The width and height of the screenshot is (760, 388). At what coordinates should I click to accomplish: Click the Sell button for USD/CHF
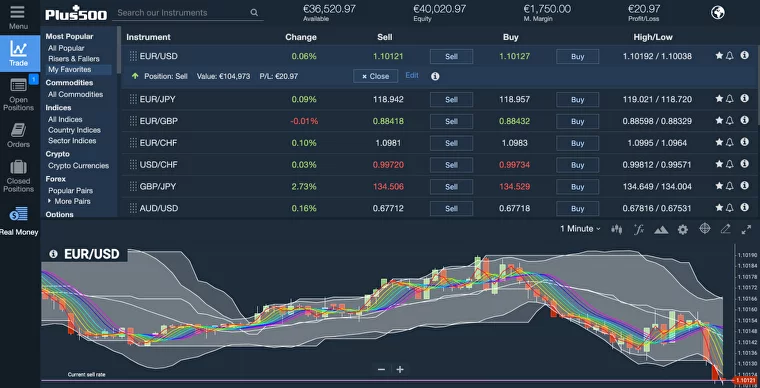coord(451,165)
